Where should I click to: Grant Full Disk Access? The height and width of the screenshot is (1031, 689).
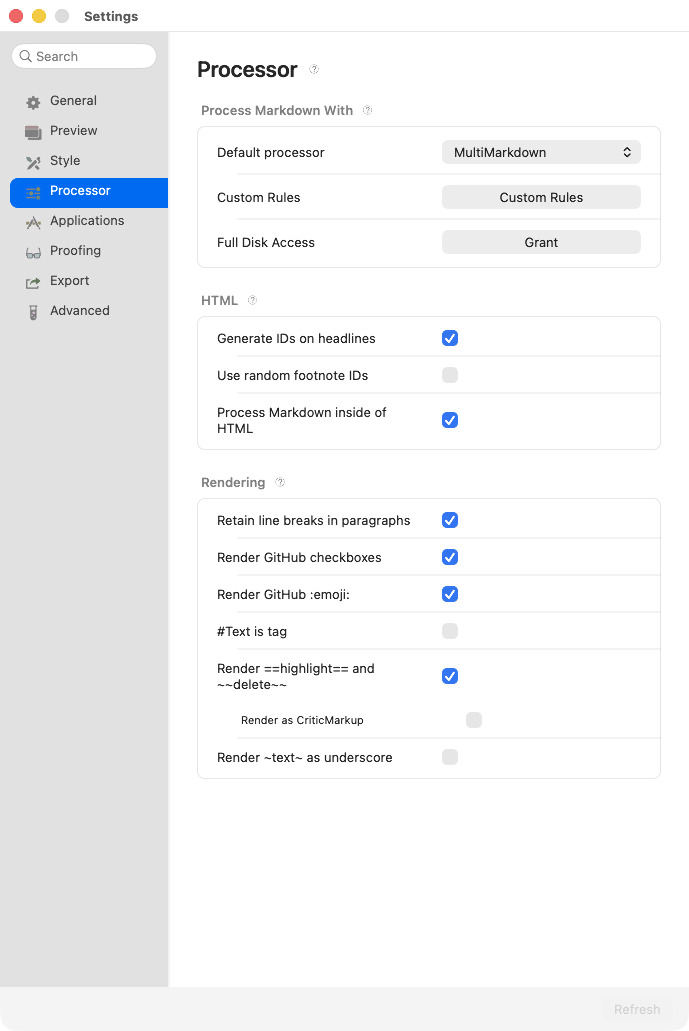(x=541, y=242)
